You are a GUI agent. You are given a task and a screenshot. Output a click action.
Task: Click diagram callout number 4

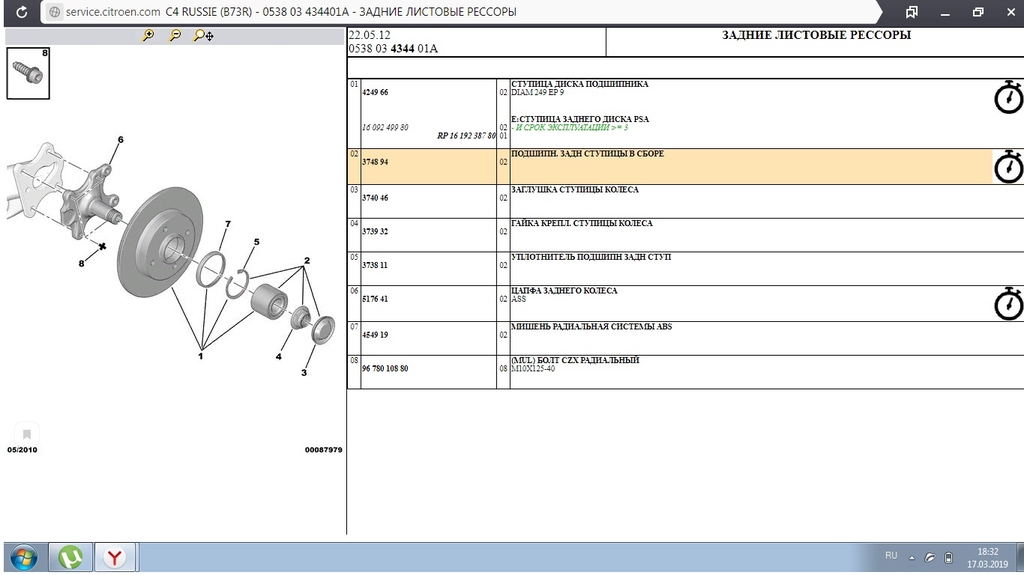click(279, 357)
